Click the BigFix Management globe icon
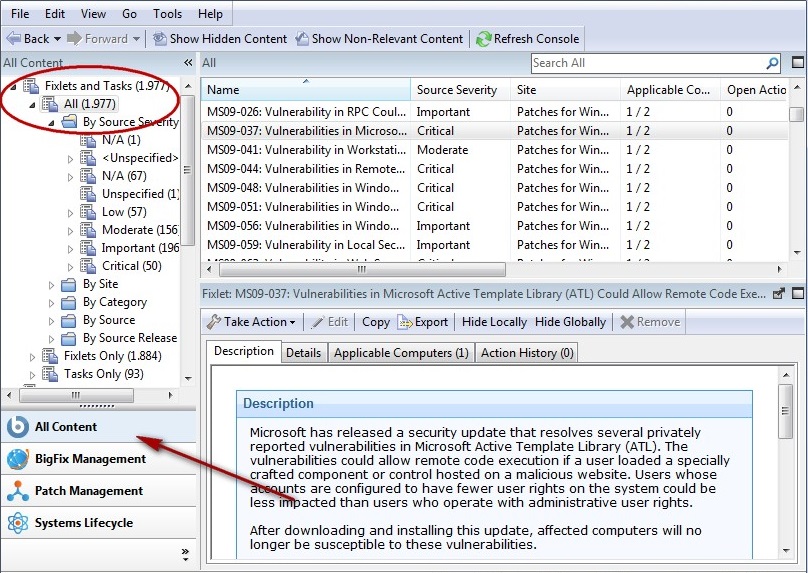 tap(18, 459)
